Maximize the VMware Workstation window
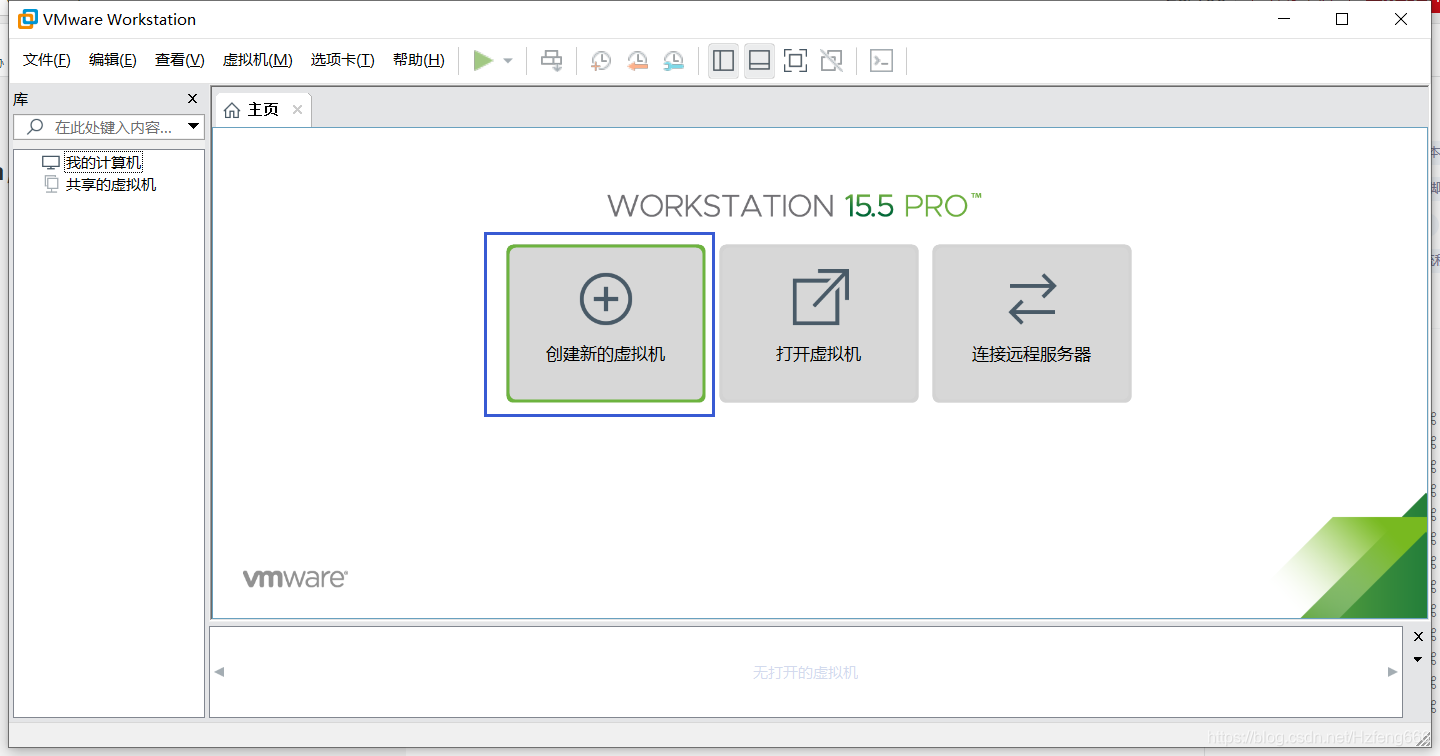1440x756 pixels. (x=1342, y=19)
